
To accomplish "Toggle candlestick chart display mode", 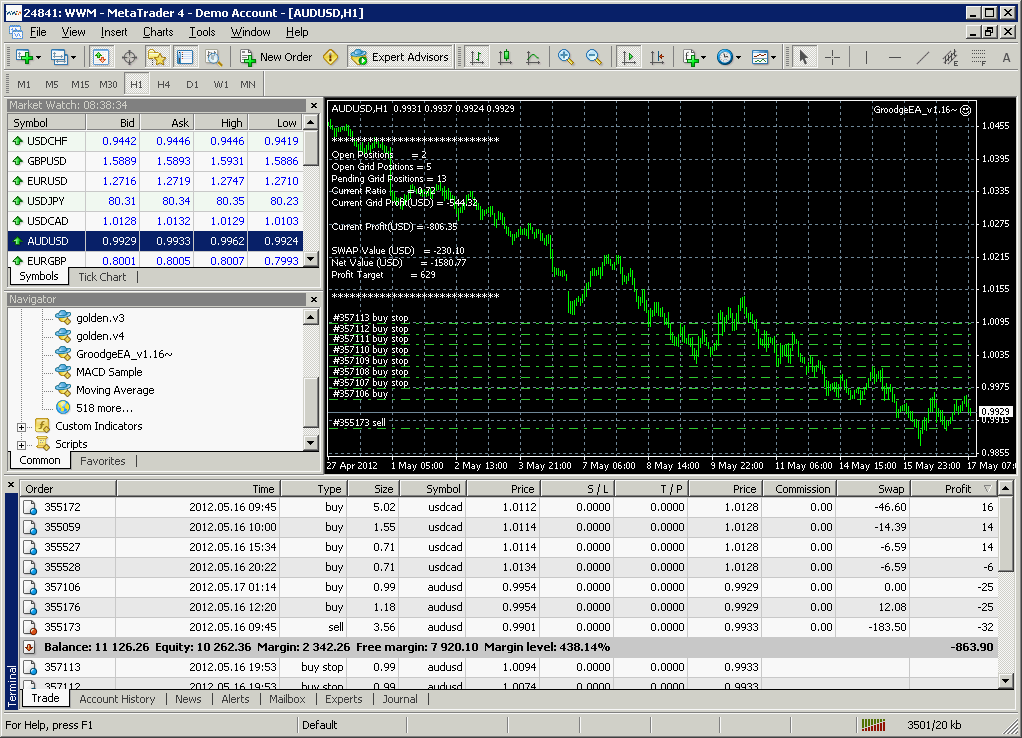I will 505,57.
